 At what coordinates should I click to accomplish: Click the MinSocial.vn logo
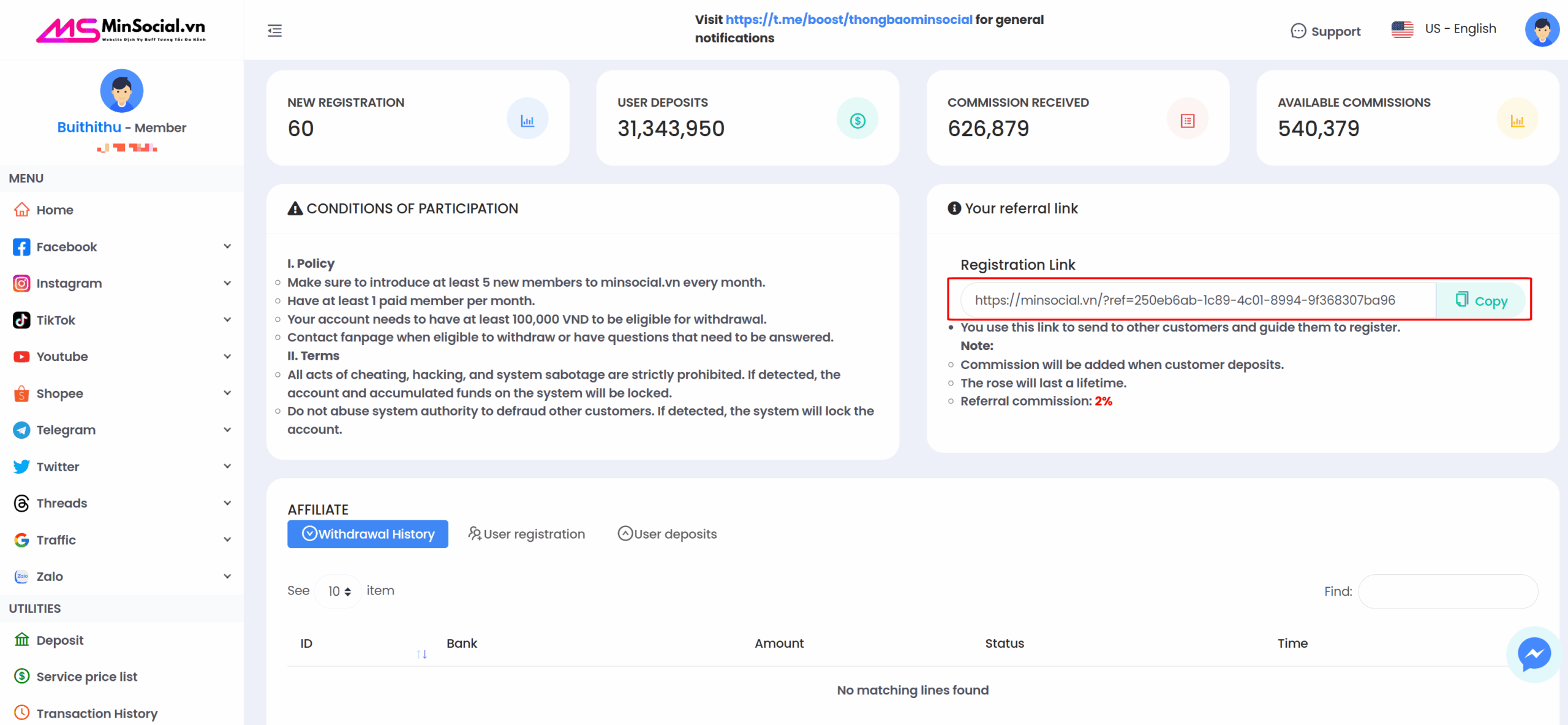[x=121, y=29]
